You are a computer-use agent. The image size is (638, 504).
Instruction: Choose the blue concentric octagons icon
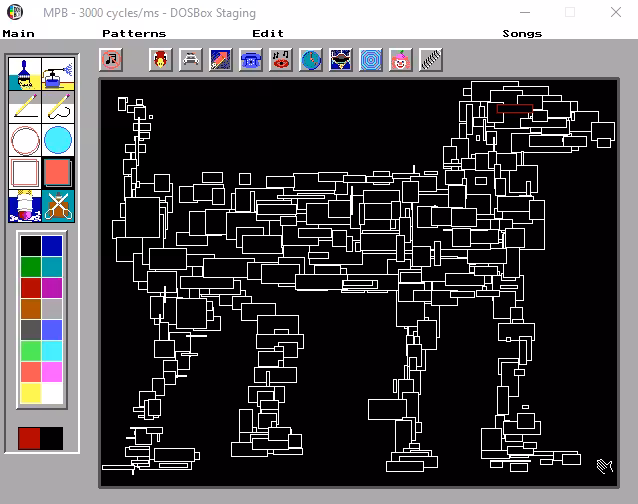point(371,60)
